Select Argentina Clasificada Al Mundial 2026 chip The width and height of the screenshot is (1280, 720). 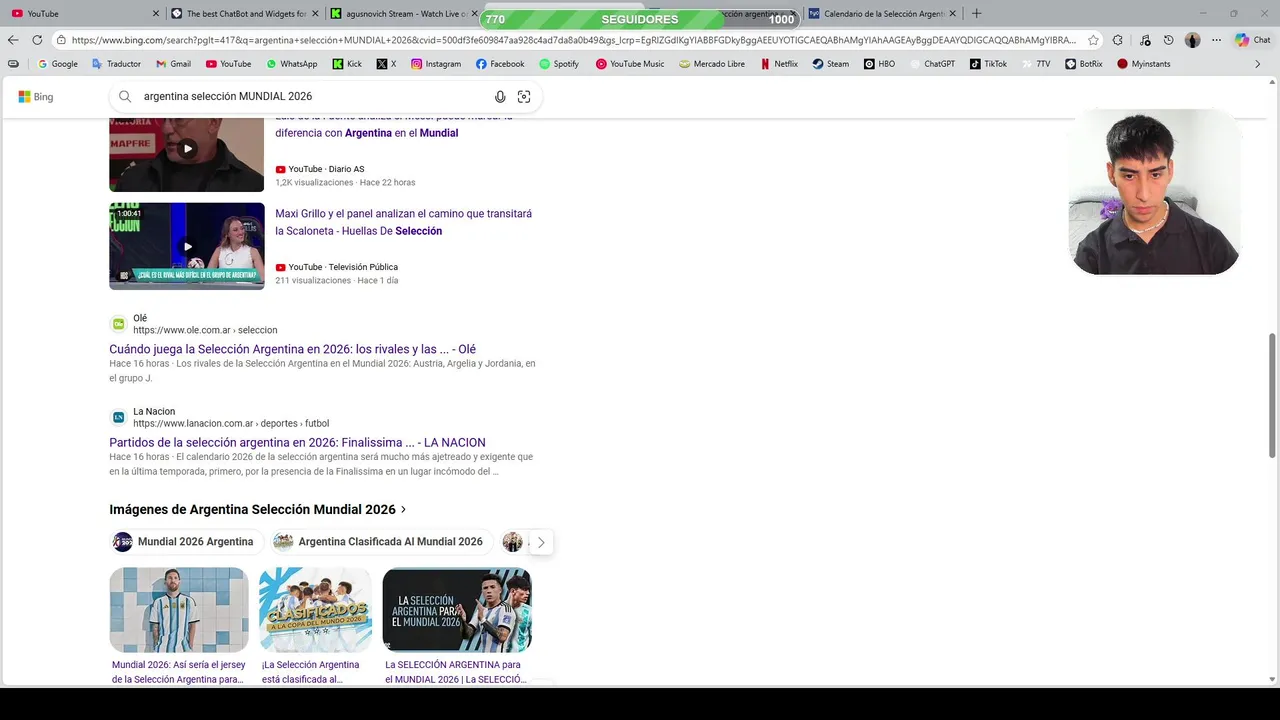[381, 542]
